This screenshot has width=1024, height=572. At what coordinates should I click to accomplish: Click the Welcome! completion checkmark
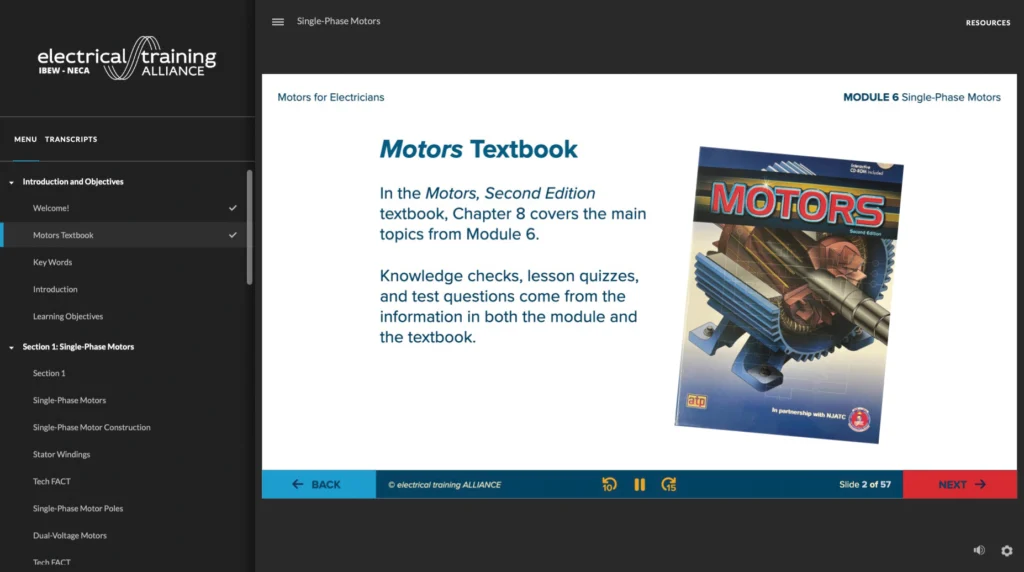tap(232, 208)
